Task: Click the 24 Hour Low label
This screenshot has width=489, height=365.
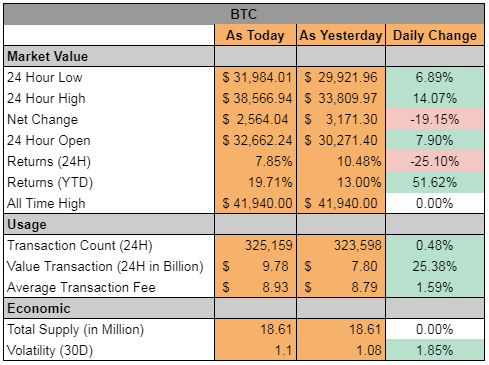Action: 45,77
